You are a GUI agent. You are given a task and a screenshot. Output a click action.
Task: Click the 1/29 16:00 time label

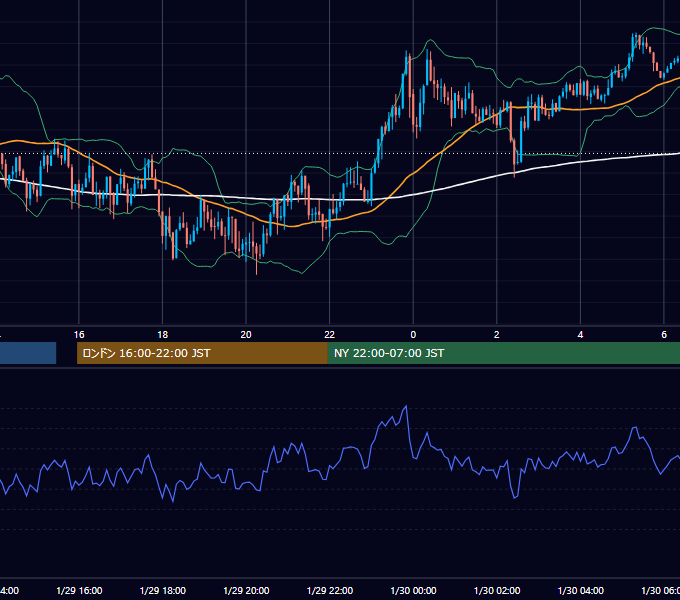79,590
